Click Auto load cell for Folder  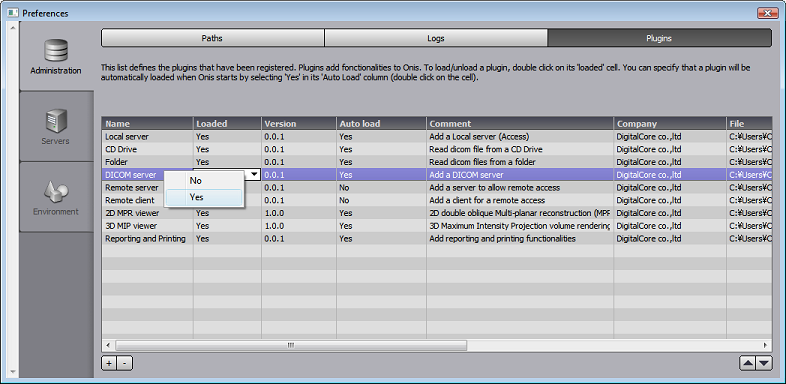381,162
